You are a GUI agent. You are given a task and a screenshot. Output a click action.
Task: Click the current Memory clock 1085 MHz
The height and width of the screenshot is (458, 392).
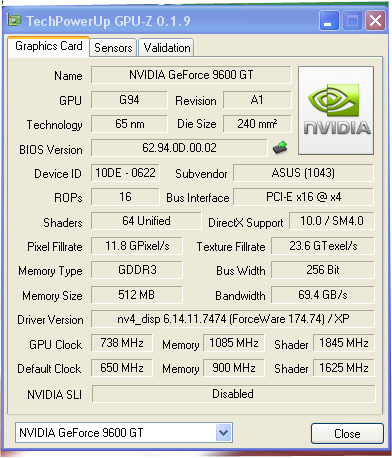coord(234,343)
